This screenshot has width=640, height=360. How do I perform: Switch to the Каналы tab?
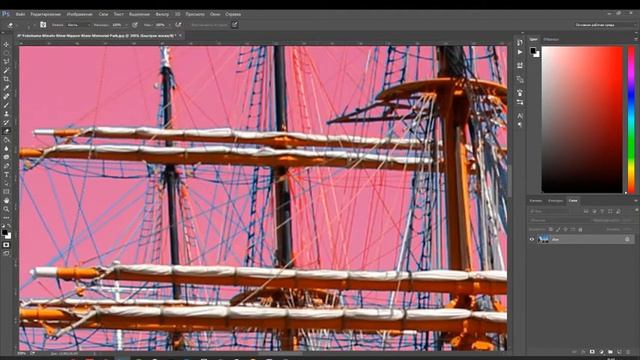coord(536,200)
